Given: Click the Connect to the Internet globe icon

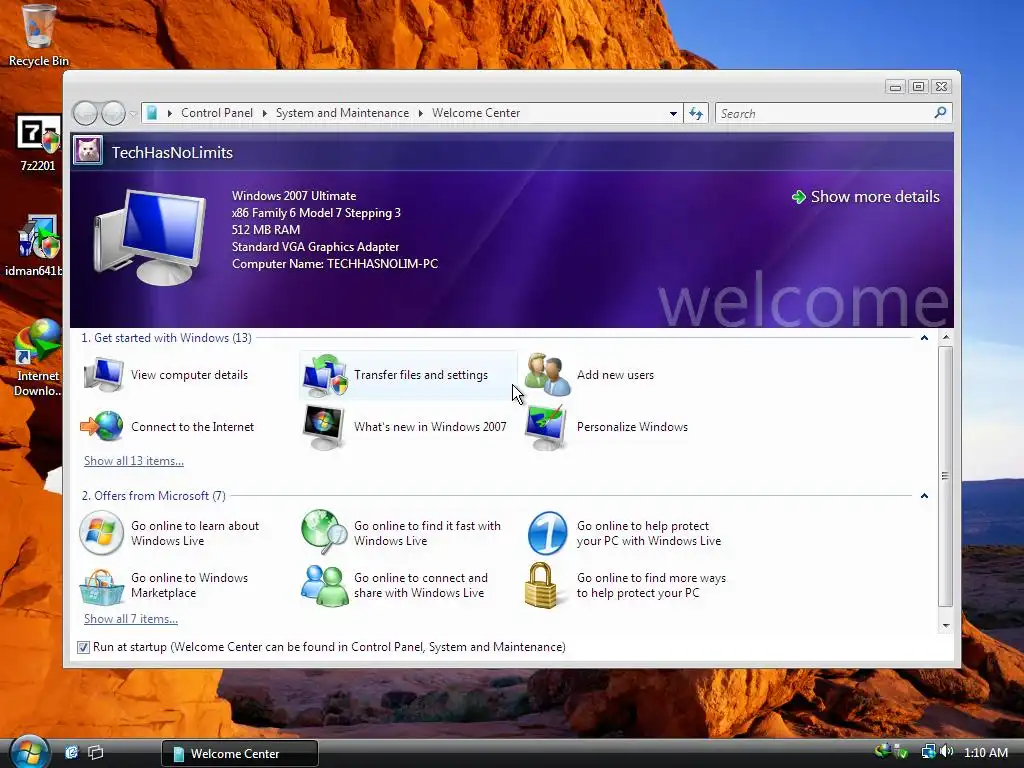Looking at the screenshot, I should 102,426.
